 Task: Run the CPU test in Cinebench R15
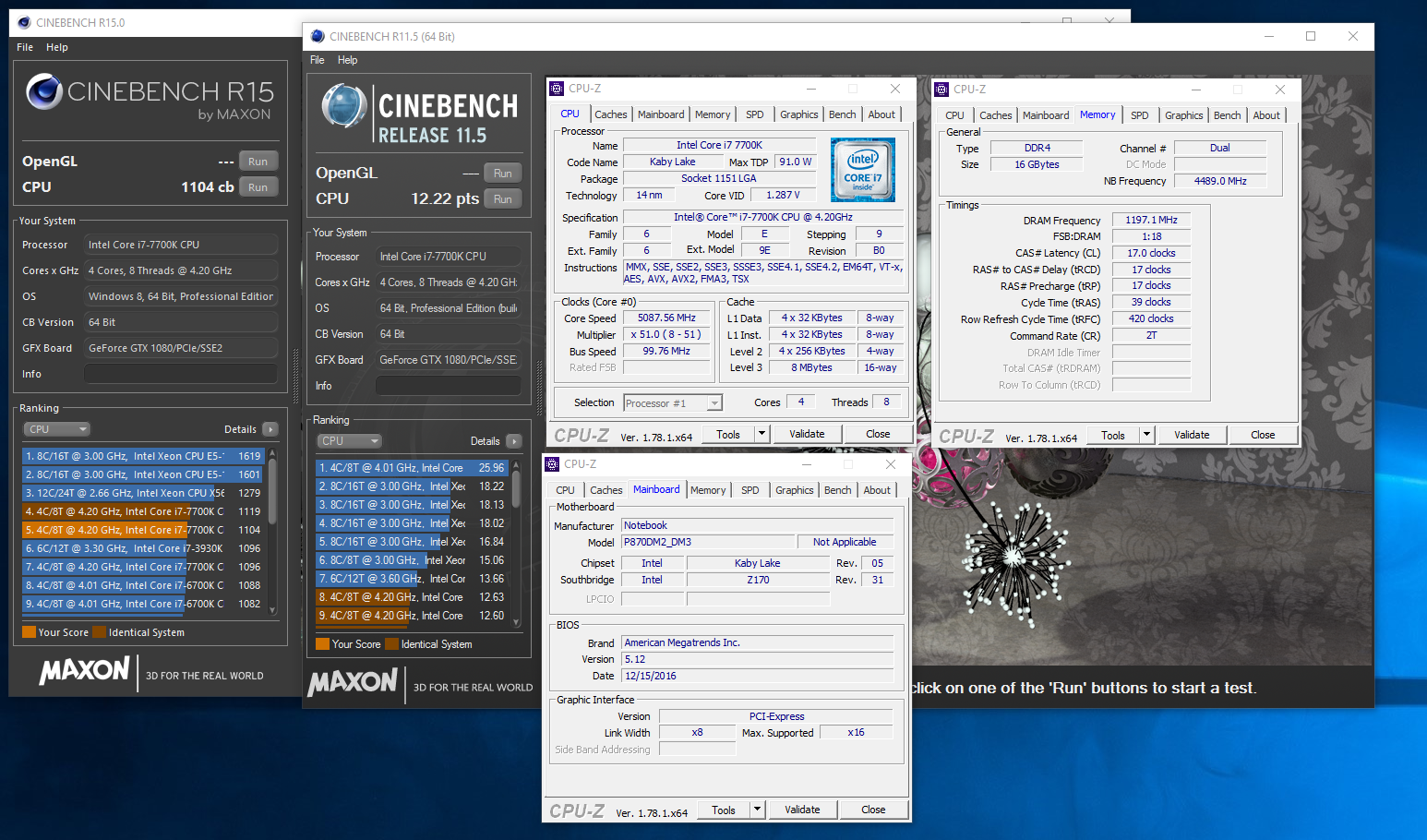point(258,187)
